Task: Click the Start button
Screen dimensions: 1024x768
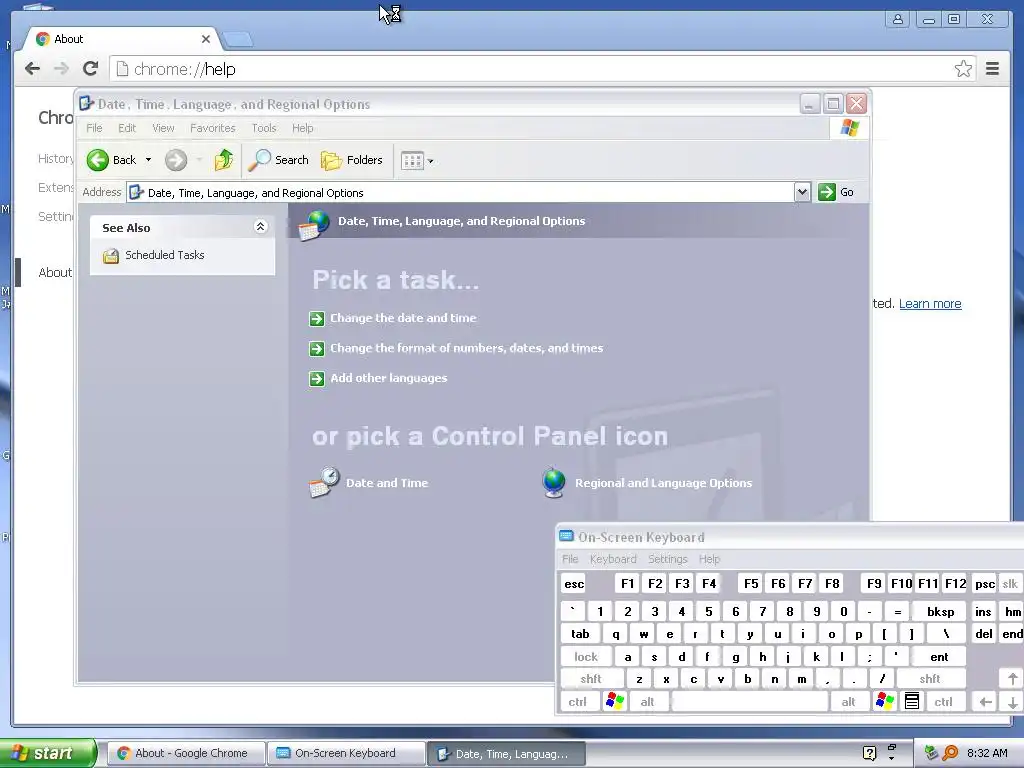Action: (x=48, y=753)
